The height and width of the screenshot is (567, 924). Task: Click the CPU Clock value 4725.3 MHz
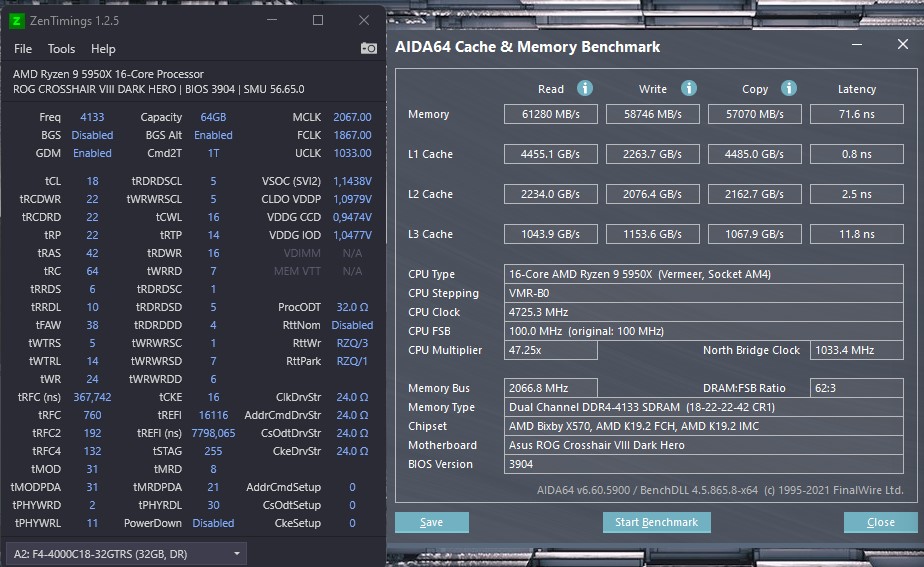click(x=704, y=312)
